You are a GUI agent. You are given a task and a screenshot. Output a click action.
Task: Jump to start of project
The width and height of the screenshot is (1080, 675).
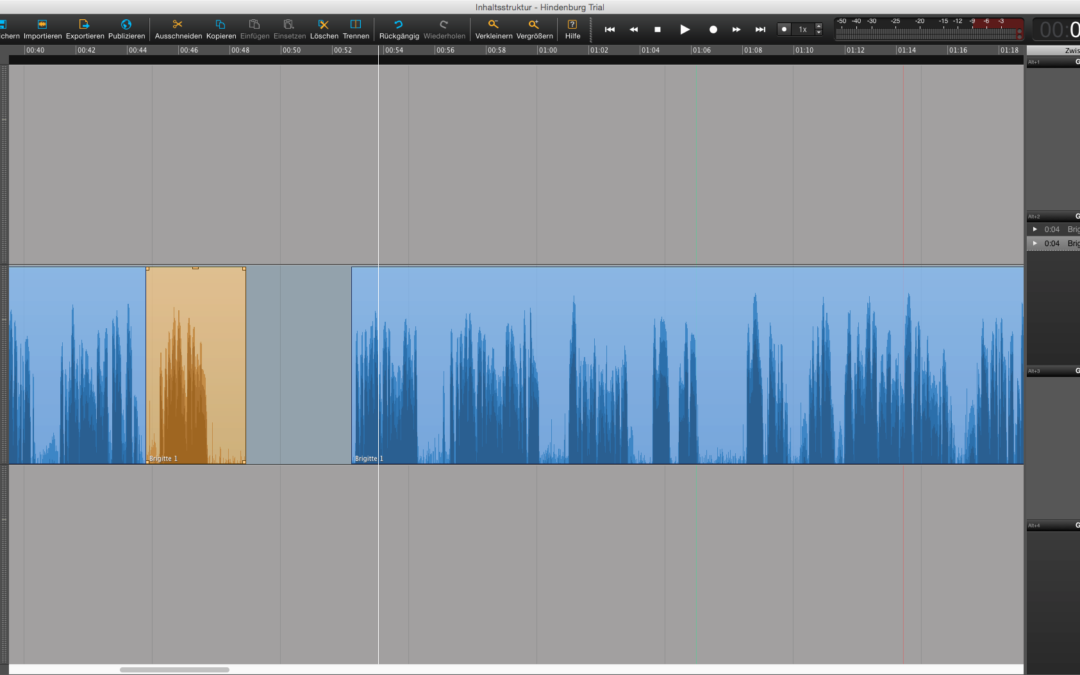[x=610, y=30]
